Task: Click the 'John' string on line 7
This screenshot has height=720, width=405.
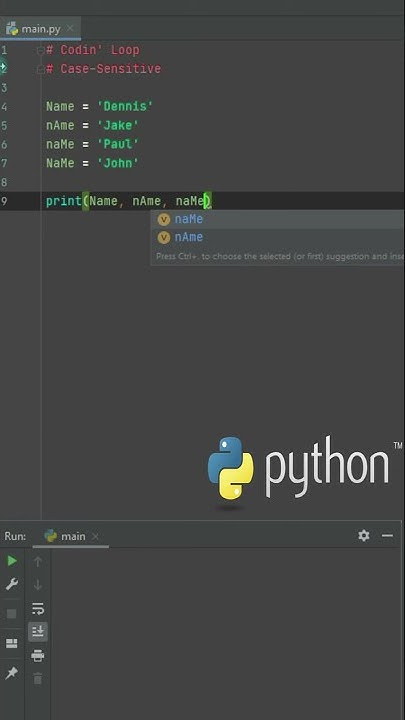Action: (118, 163)
